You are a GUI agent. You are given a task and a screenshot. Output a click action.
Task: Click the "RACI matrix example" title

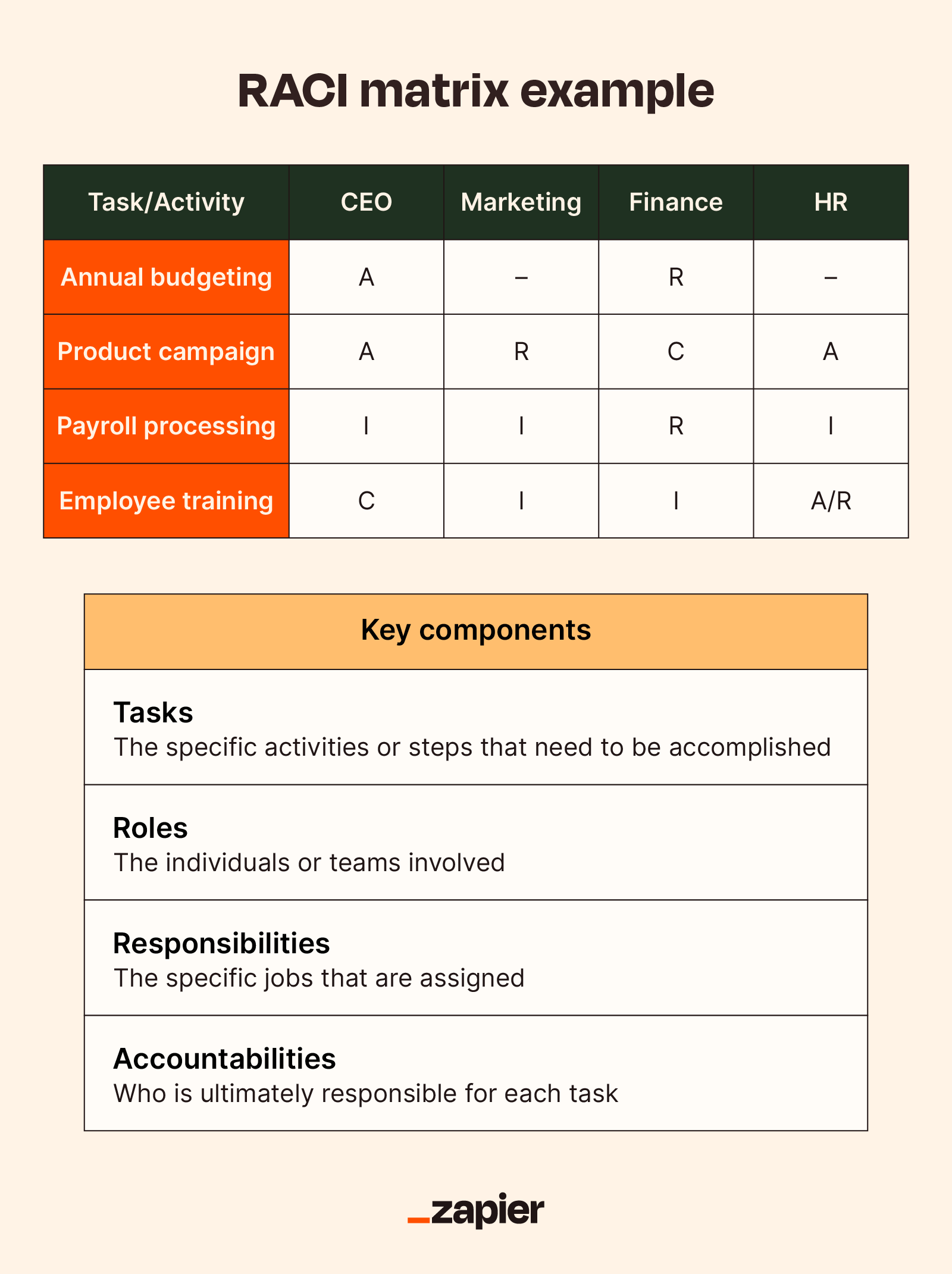475,92
